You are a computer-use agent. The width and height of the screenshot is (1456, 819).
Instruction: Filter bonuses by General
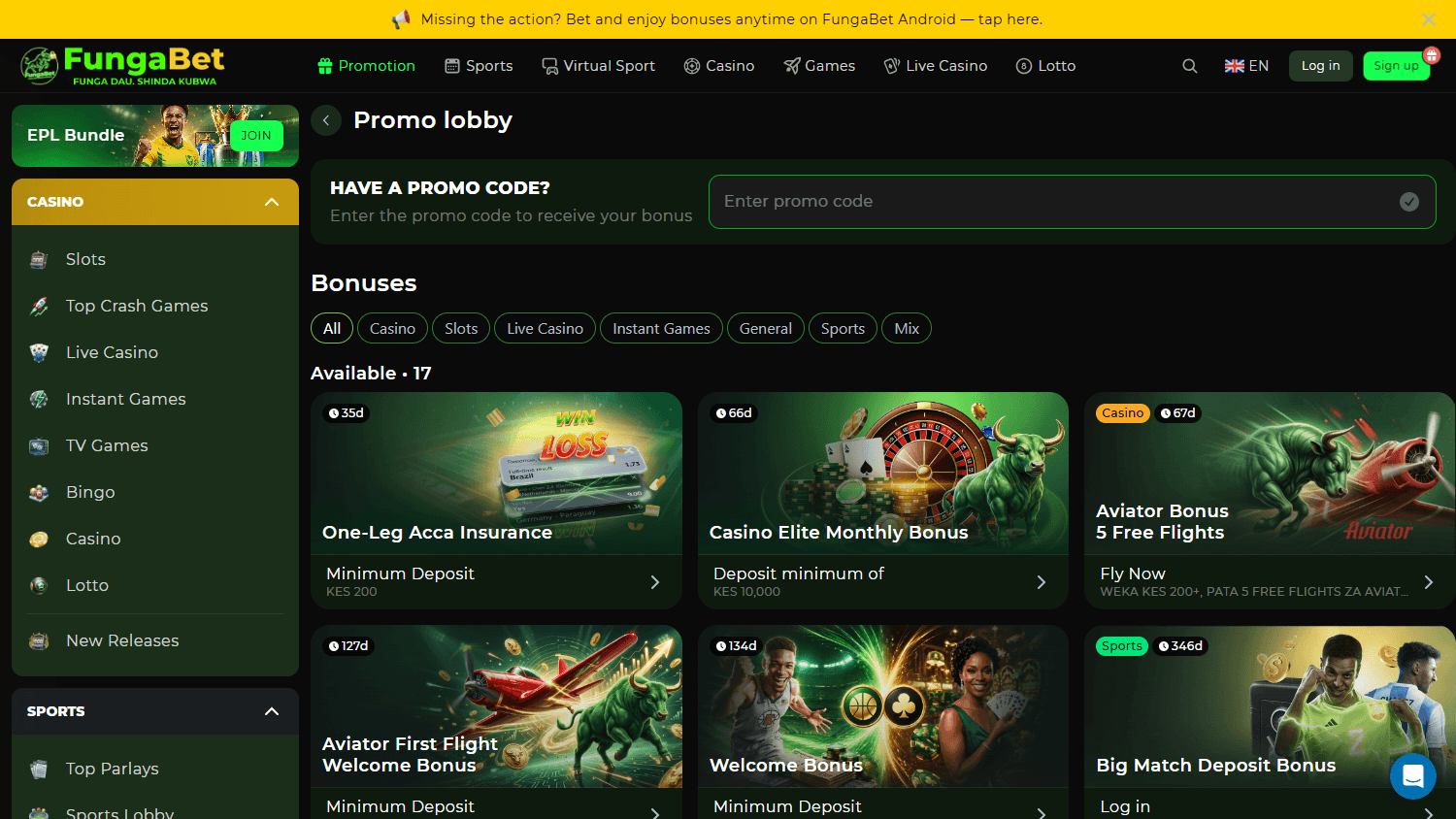coord(766,329)
